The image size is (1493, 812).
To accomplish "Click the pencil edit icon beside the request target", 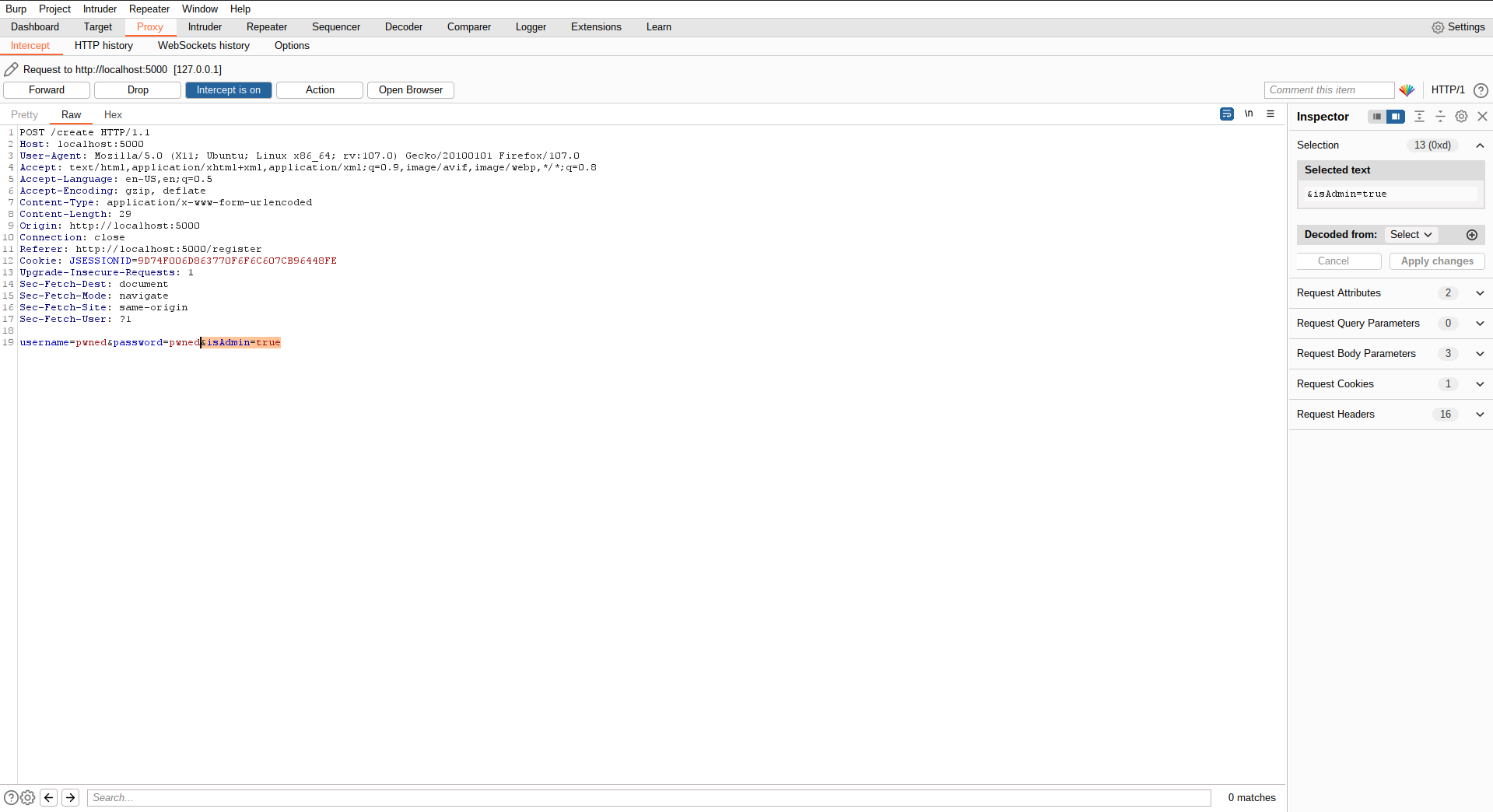I will click(x=12, y=69).
